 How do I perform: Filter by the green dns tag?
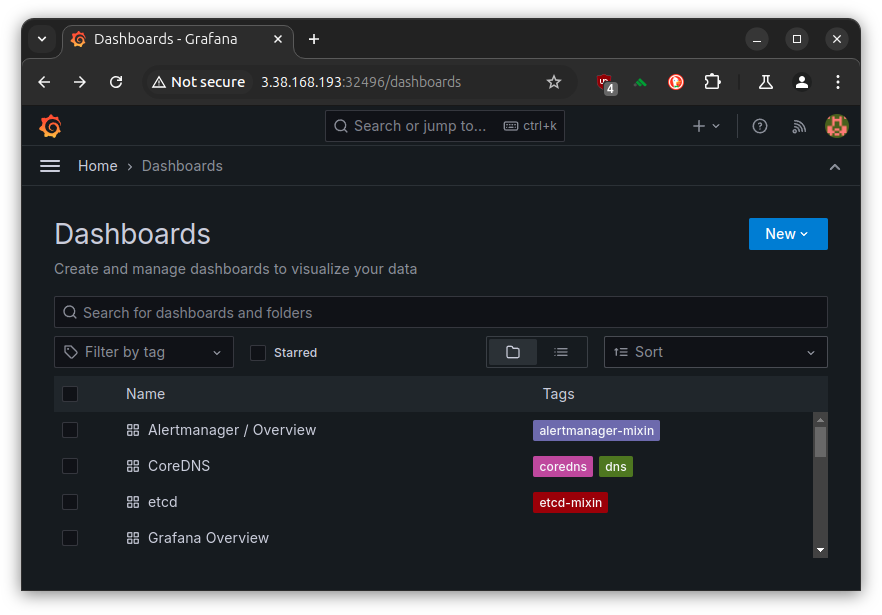(x=616, y=467)
